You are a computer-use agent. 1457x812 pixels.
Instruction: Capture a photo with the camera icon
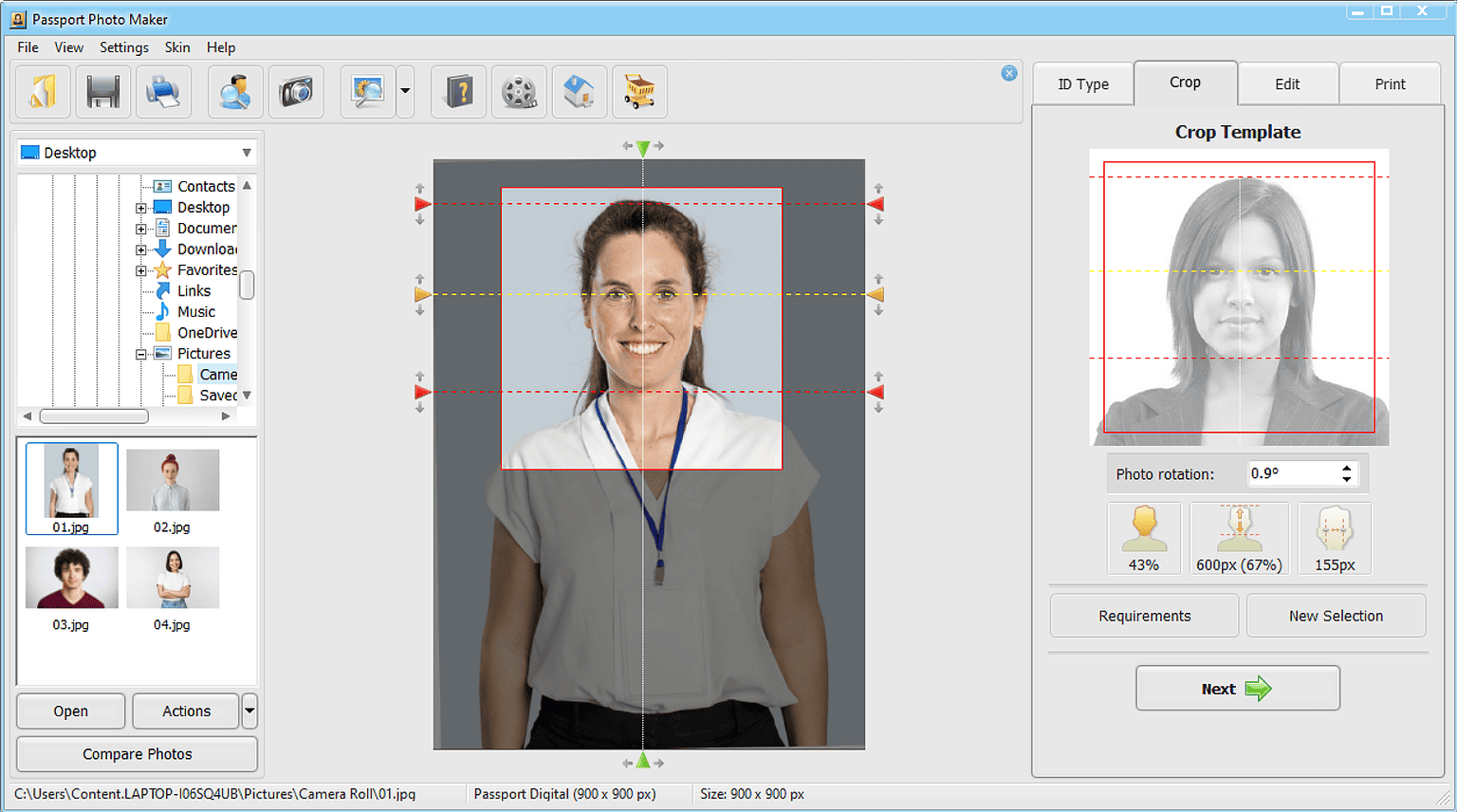click(x=296, y=91)
